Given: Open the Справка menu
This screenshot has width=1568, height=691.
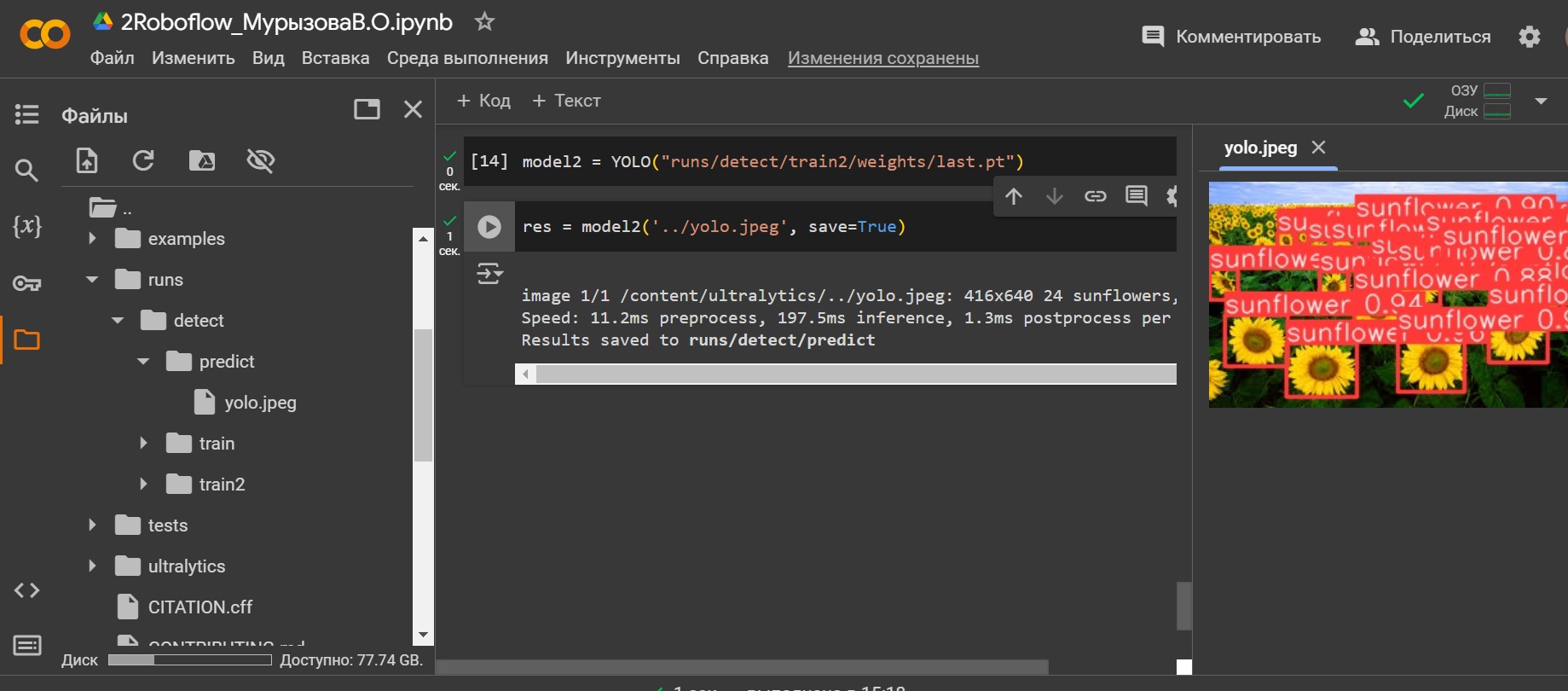Looking at the screenshot, I should pos(732,58).
